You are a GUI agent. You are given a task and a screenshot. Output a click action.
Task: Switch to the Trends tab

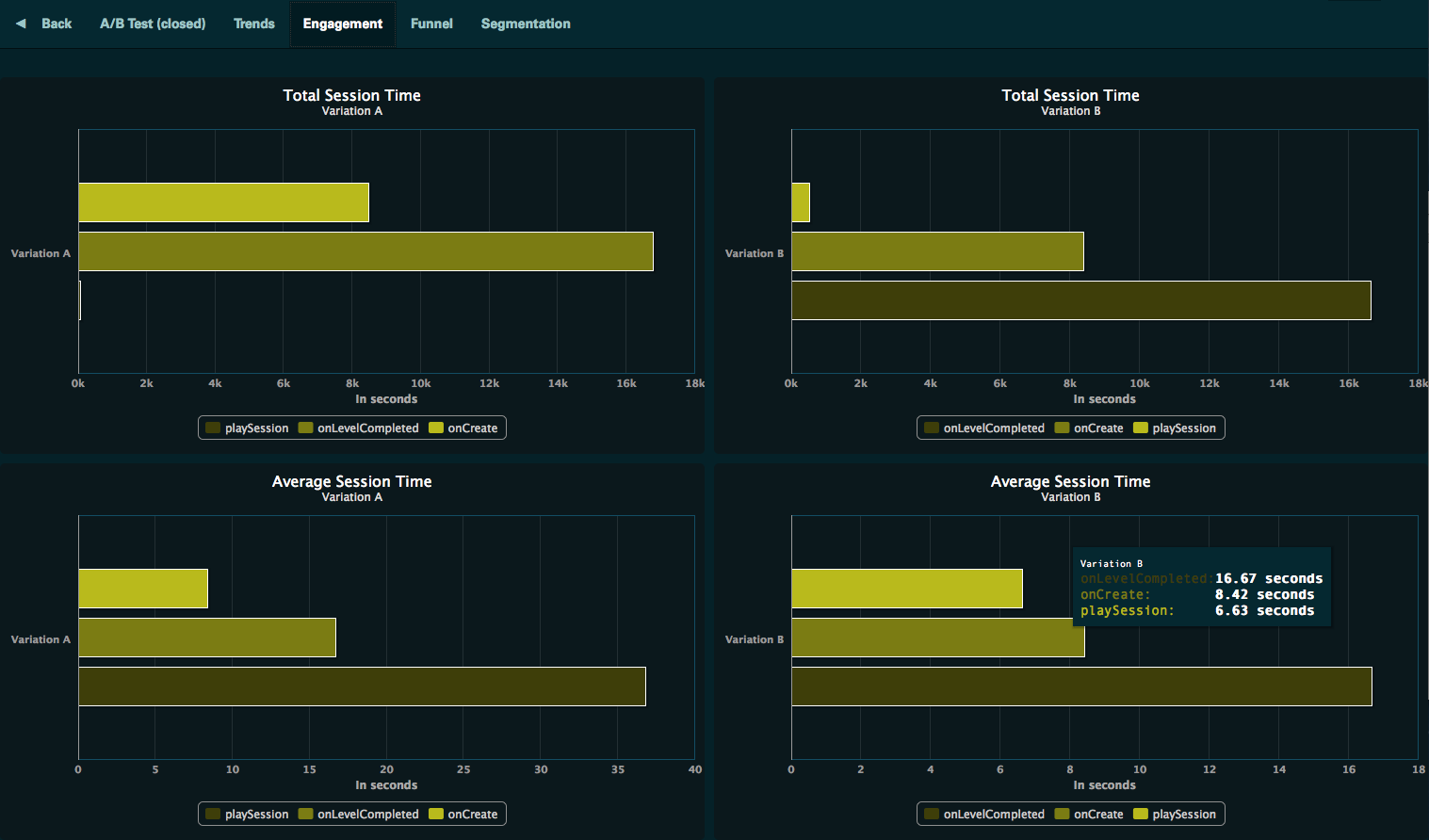(253, 24)
